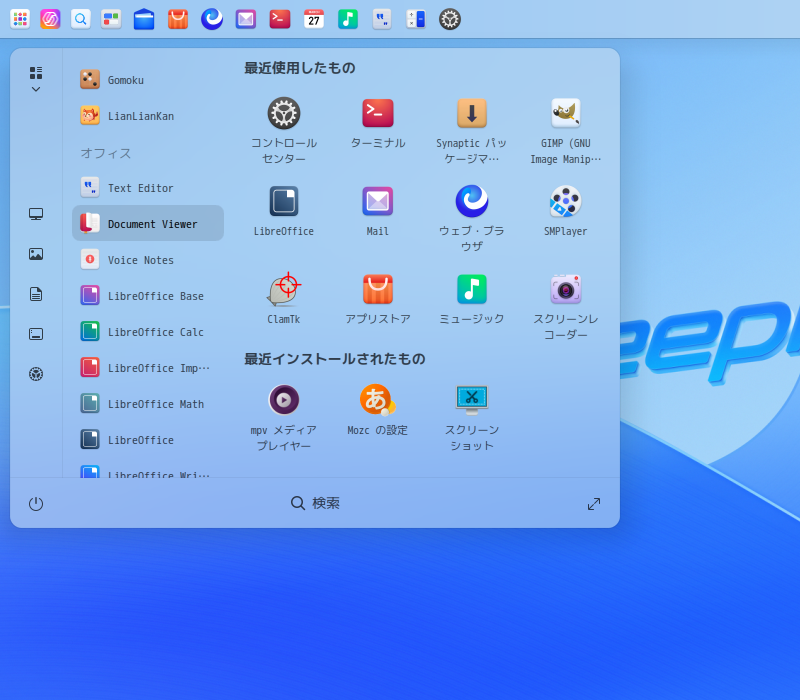Open calendar from the top dock

point(314,19)
